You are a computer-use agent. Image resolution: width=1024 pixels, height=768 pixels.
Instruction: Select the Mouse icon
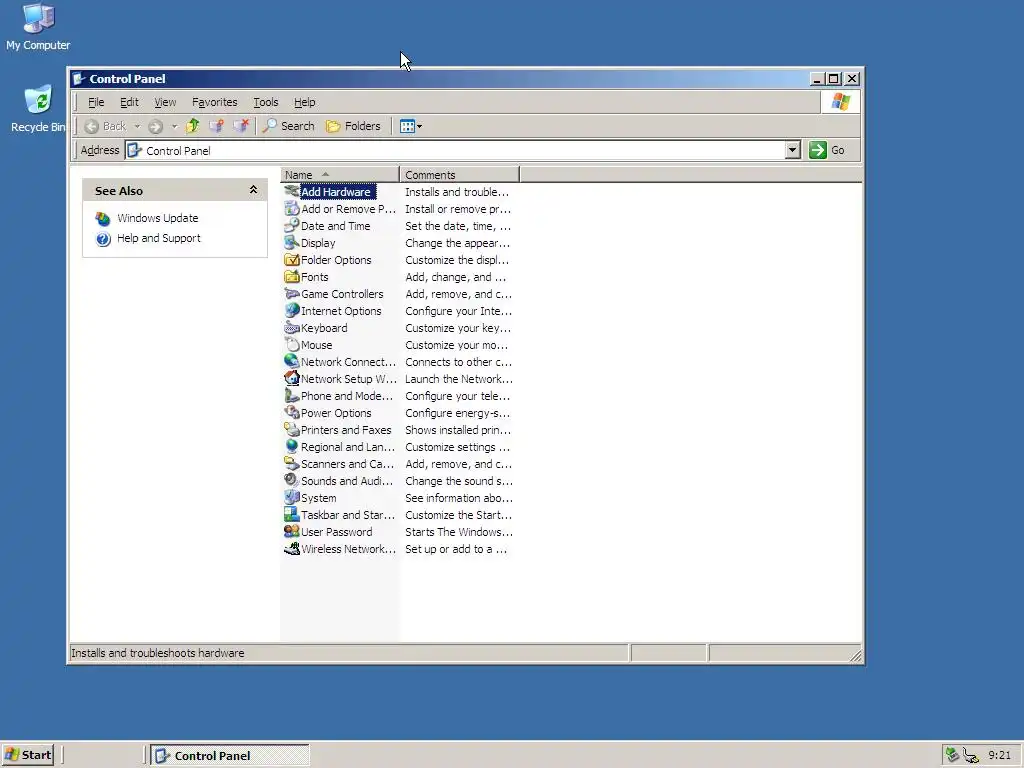pyautogui.click(x=292, y=344)
